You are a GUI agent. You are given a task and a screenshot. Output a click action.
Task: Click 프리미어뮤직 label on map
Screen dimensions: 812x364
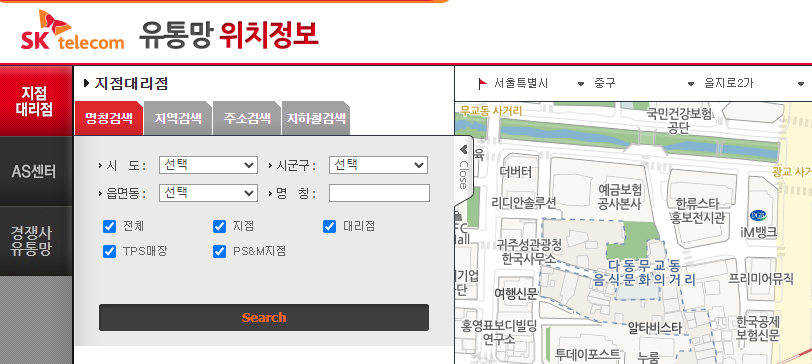pos(761,279)
